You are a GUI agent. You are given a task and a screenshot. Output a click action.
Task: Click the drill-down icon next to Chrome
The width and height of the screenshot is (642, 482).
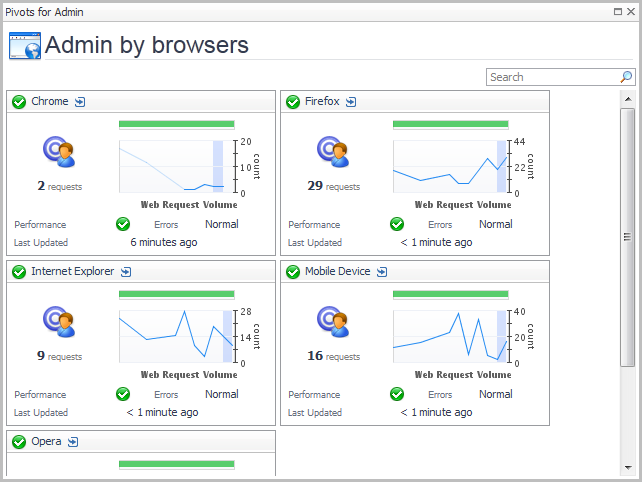pos(80,102)
